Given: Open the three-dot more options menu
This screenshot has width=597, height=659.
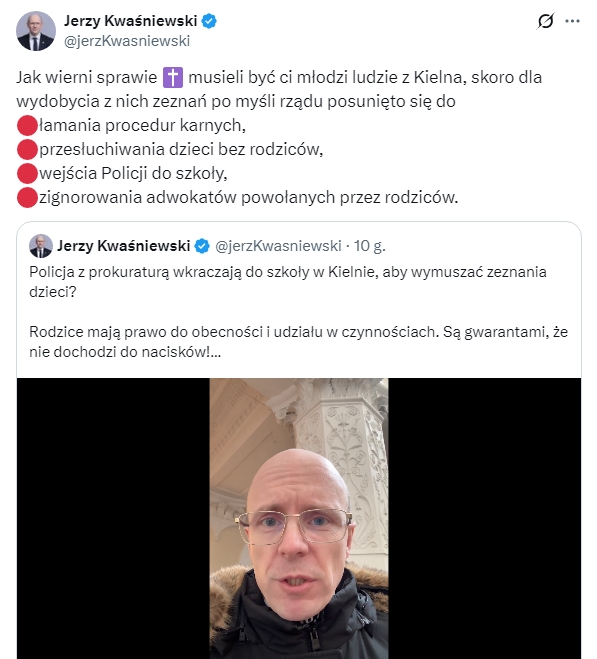Looking at the screenshot, I should 573,21.
